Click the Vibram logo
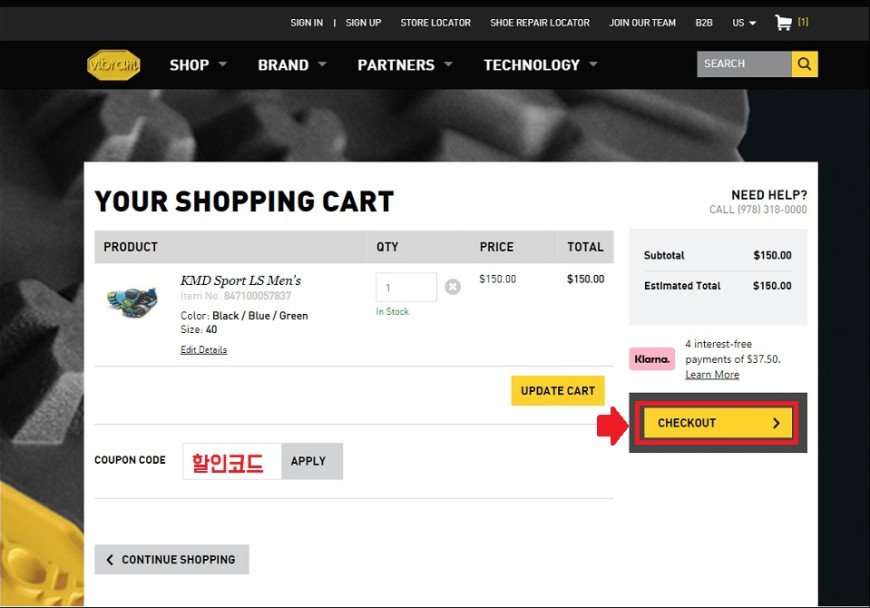The height and width of the screenshot is (608, 870). click(x=114, y=65)
